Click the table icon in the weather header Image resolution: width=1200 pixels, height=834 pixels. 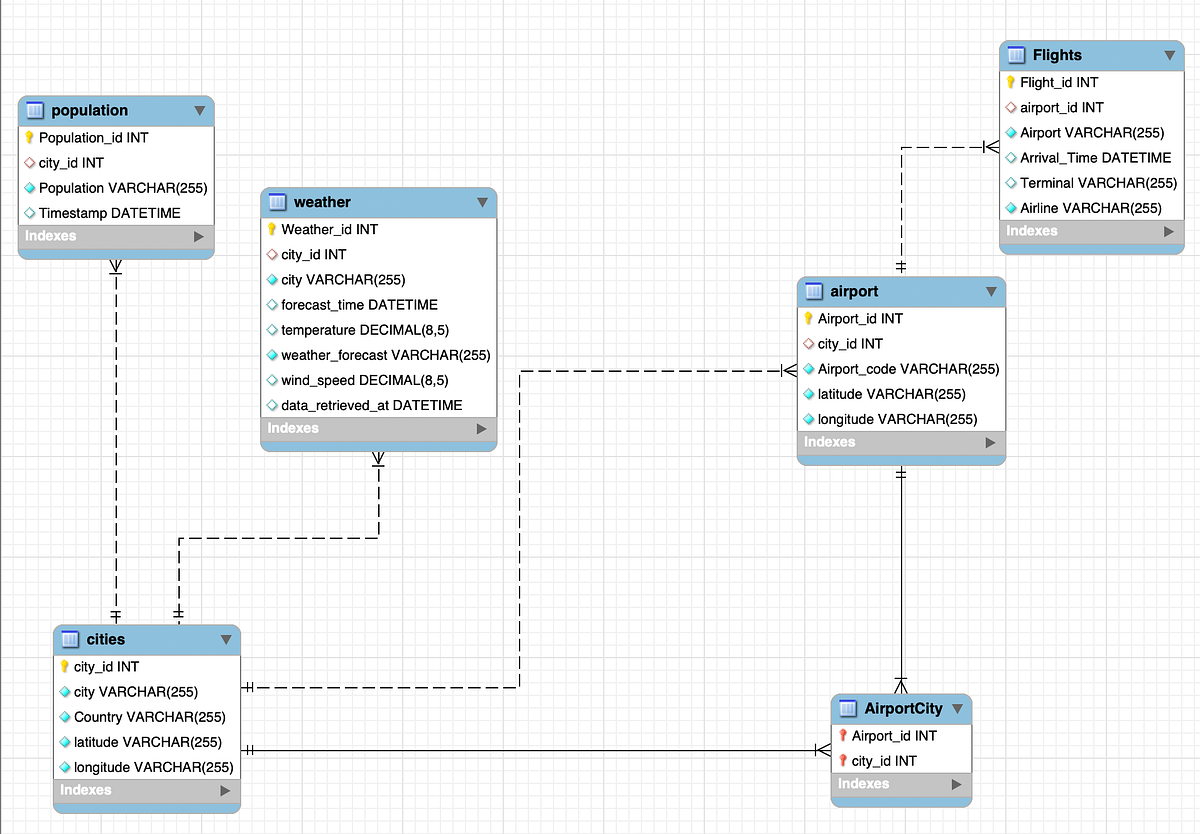click(x=274, y=202)
